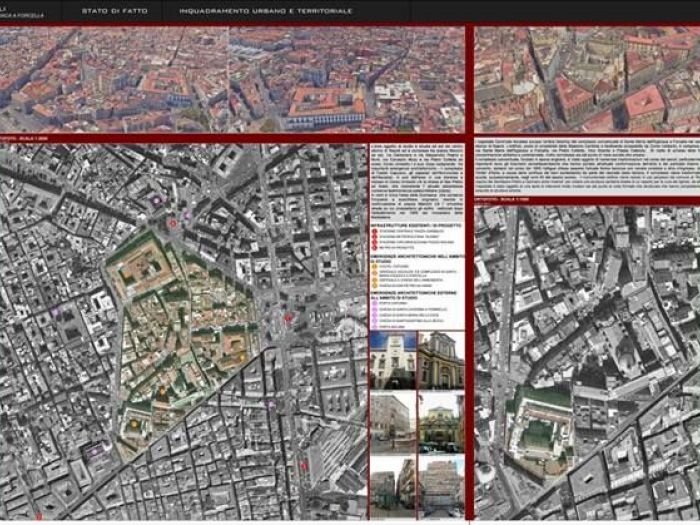
Task: Select the INQUADRAMENTO URBANO E TERRITORIALE title
Action: tap(266, 11)
